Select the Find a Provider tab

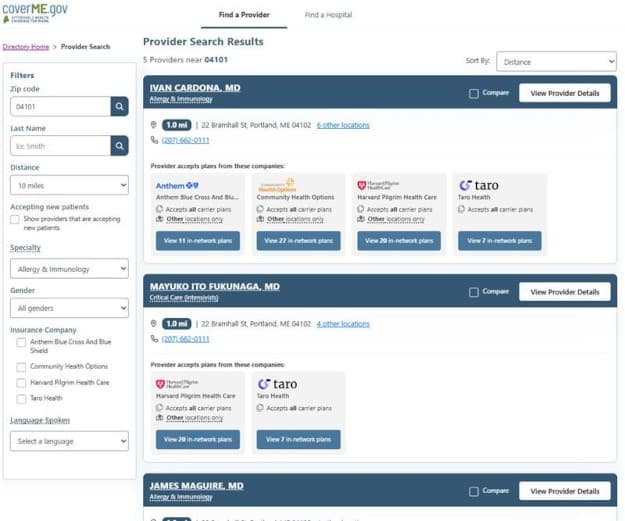(x=242, y=15)
